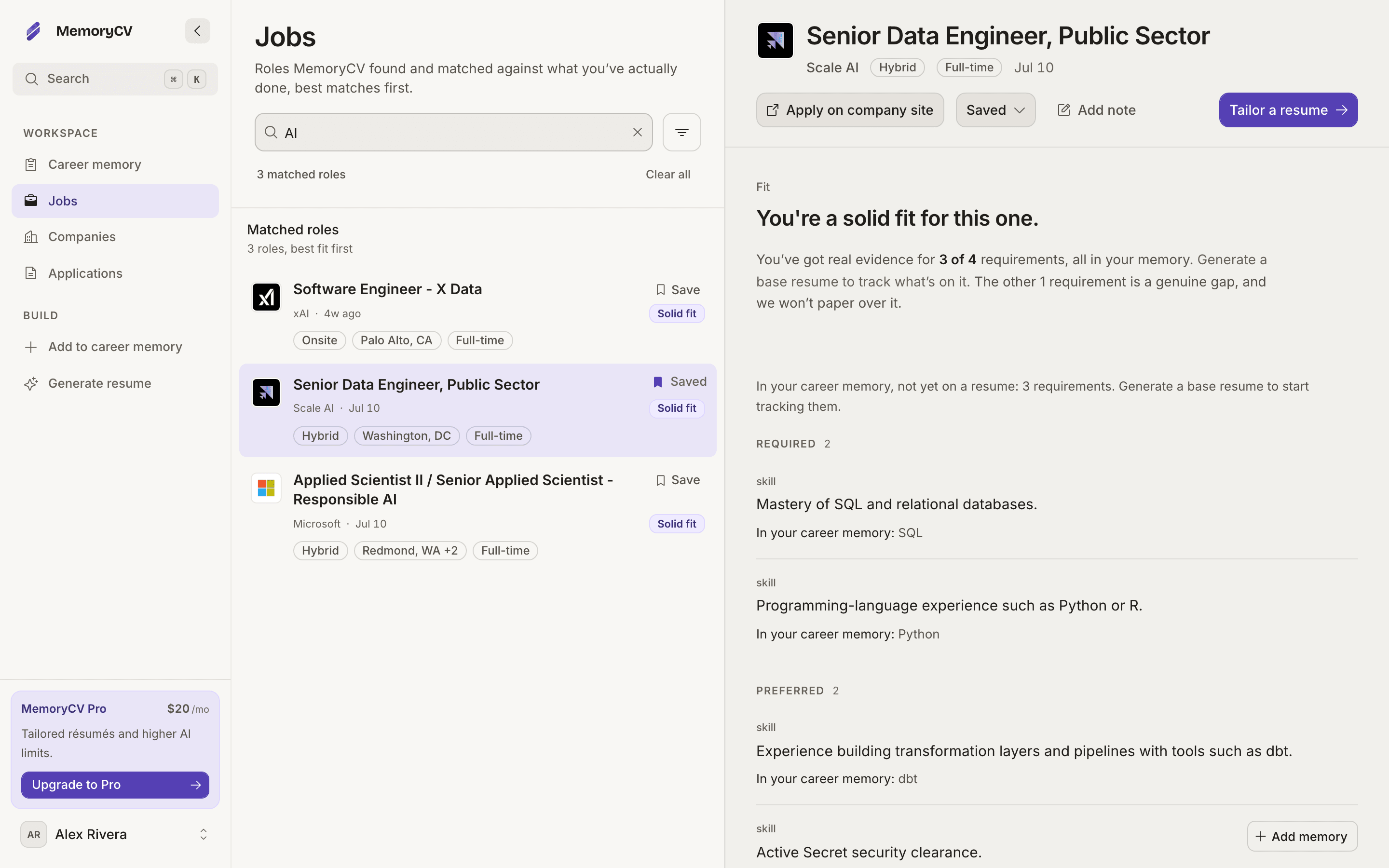Click the Palo Alto, CA tag
The width and height of the screenshot is (1389, 868).
(396, 340)
